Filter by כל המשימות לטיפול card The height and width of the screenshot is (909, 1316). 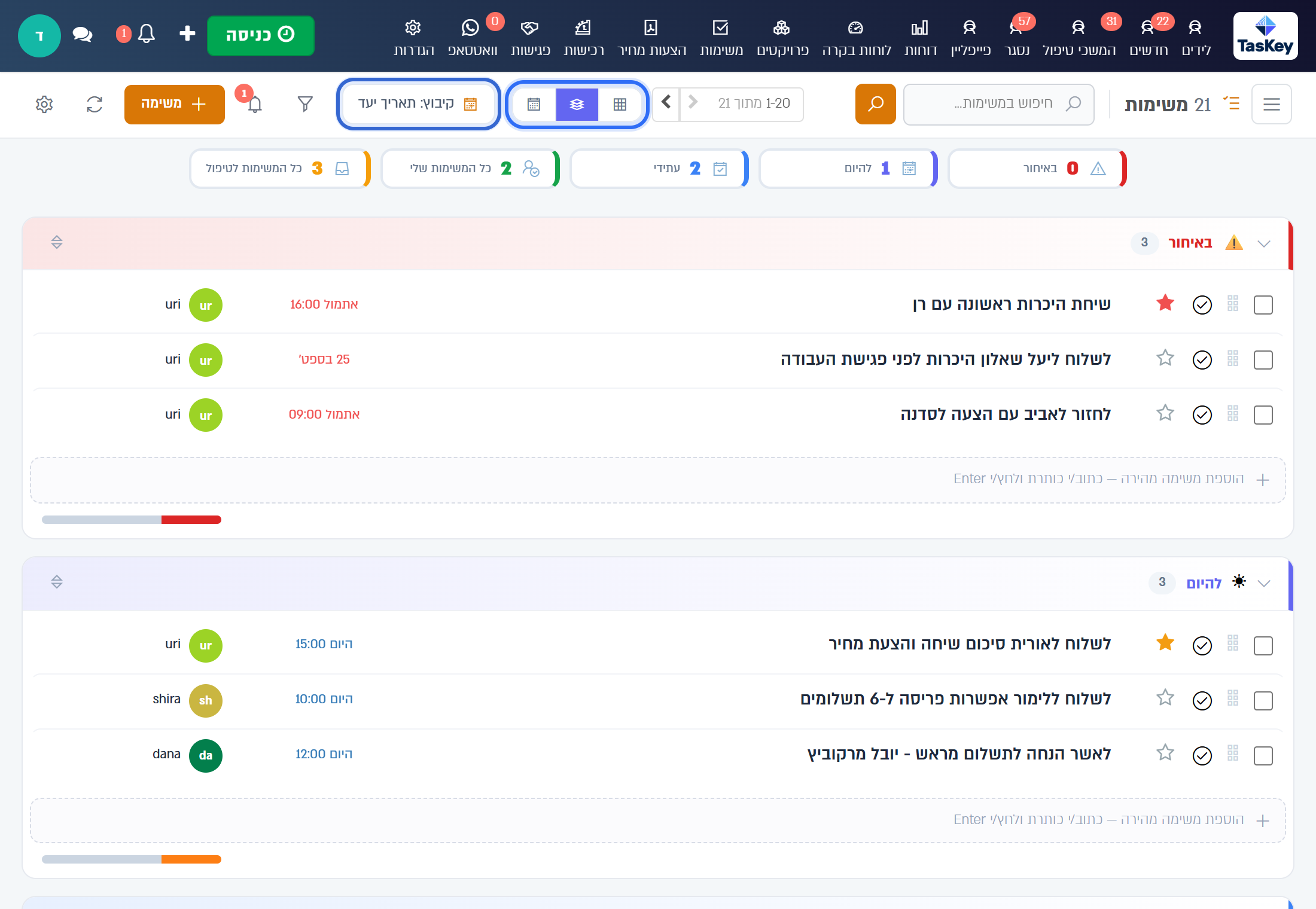pyautogui.click(x=280, y=169)
